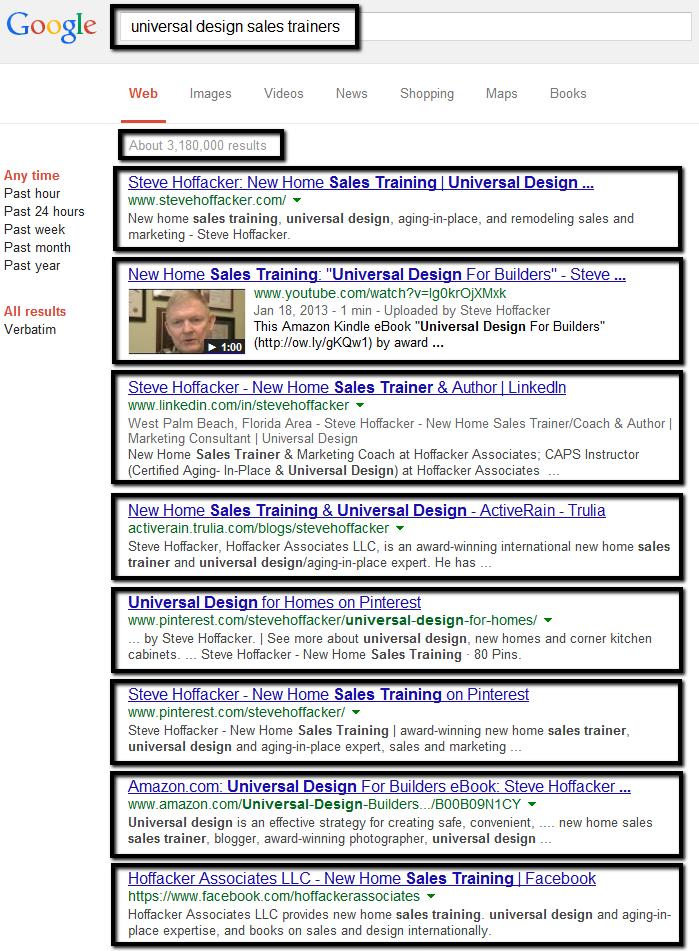Switch to the Videos tab
This screenshot has height=951, width=699.
coord(284,93)
